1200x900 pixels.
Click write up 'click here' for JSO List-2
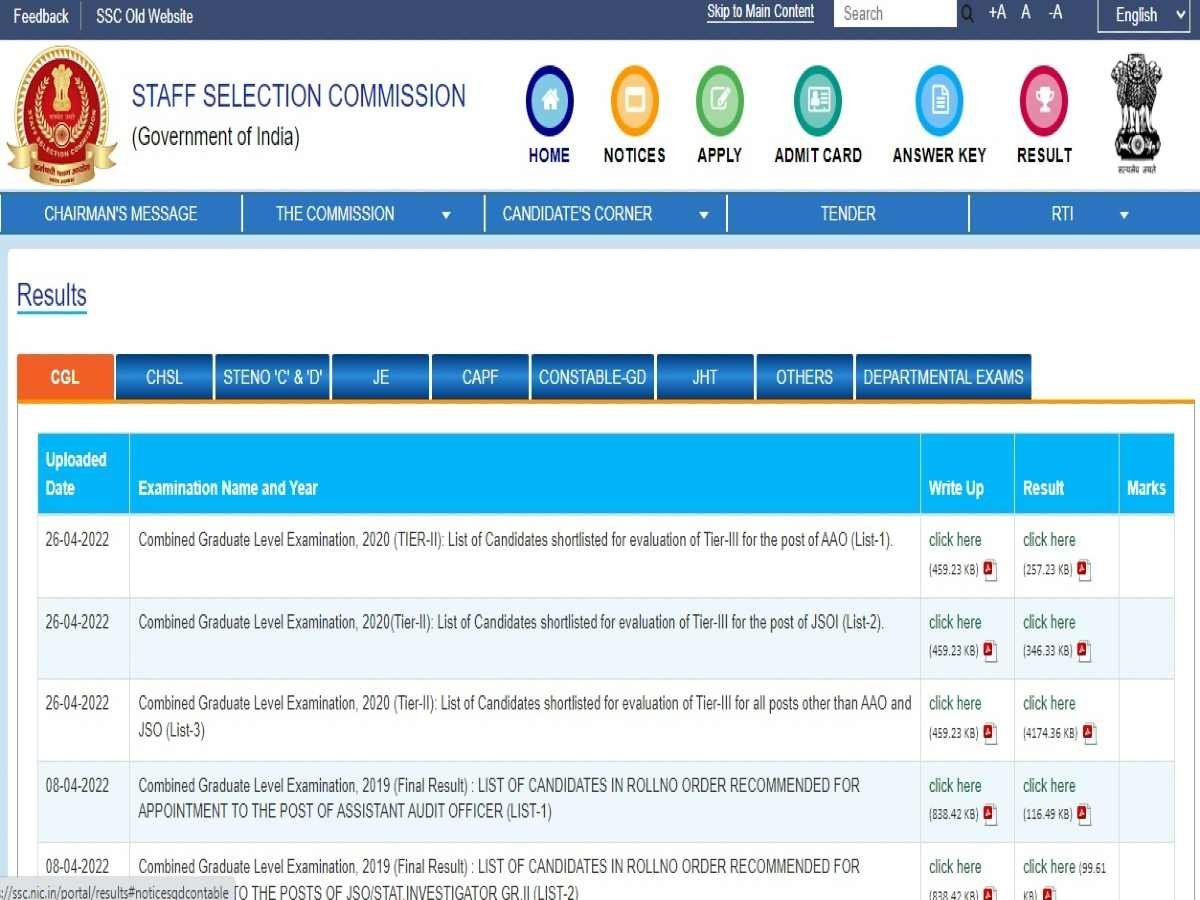click(955, 622)
